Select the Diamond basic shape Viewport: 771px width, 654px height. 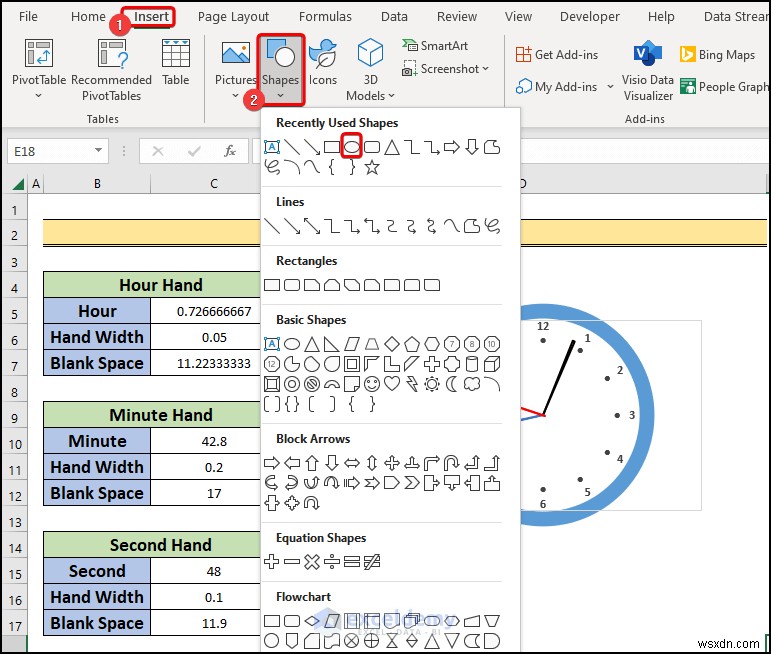[392, 344]
